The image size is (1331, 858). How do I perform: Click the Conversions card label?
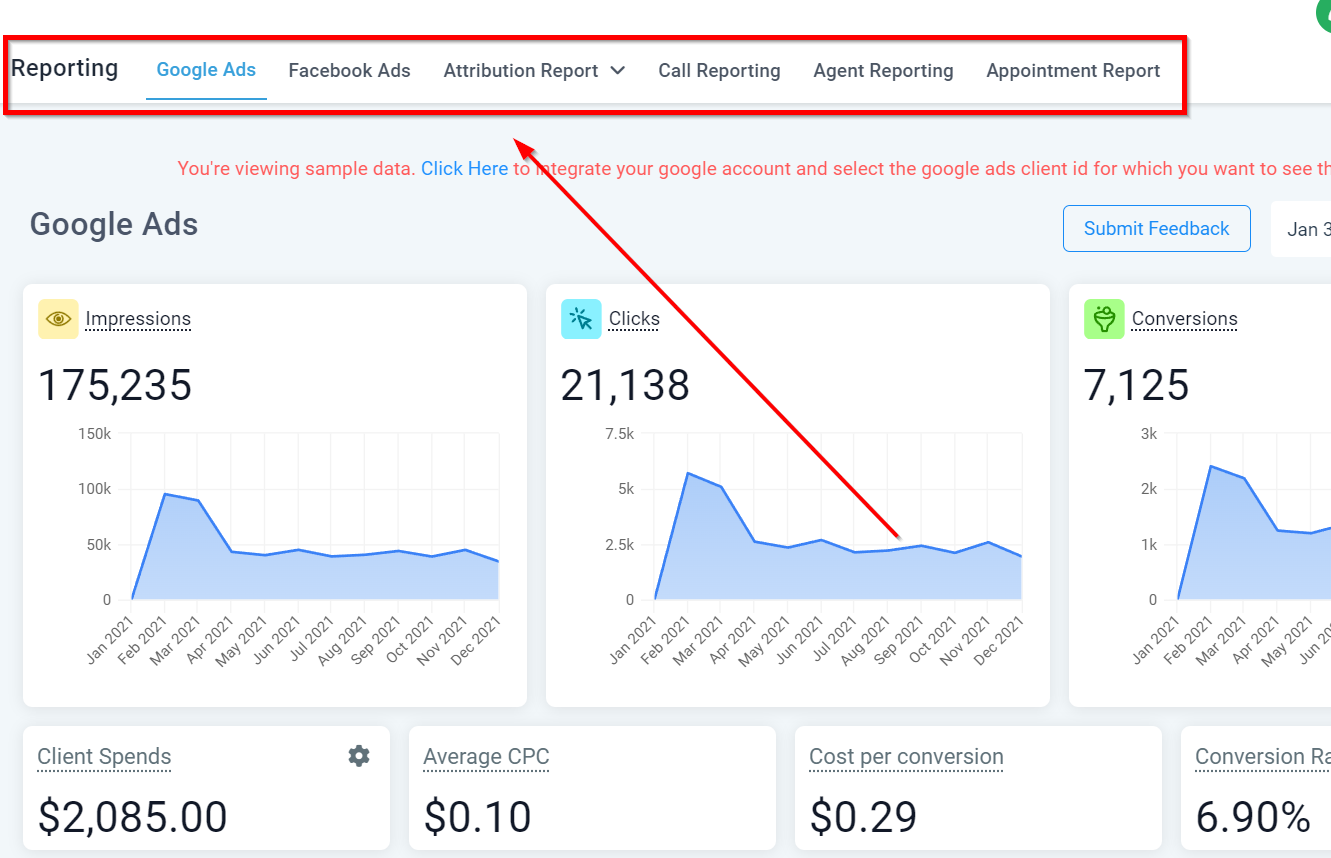point(1184,319)
